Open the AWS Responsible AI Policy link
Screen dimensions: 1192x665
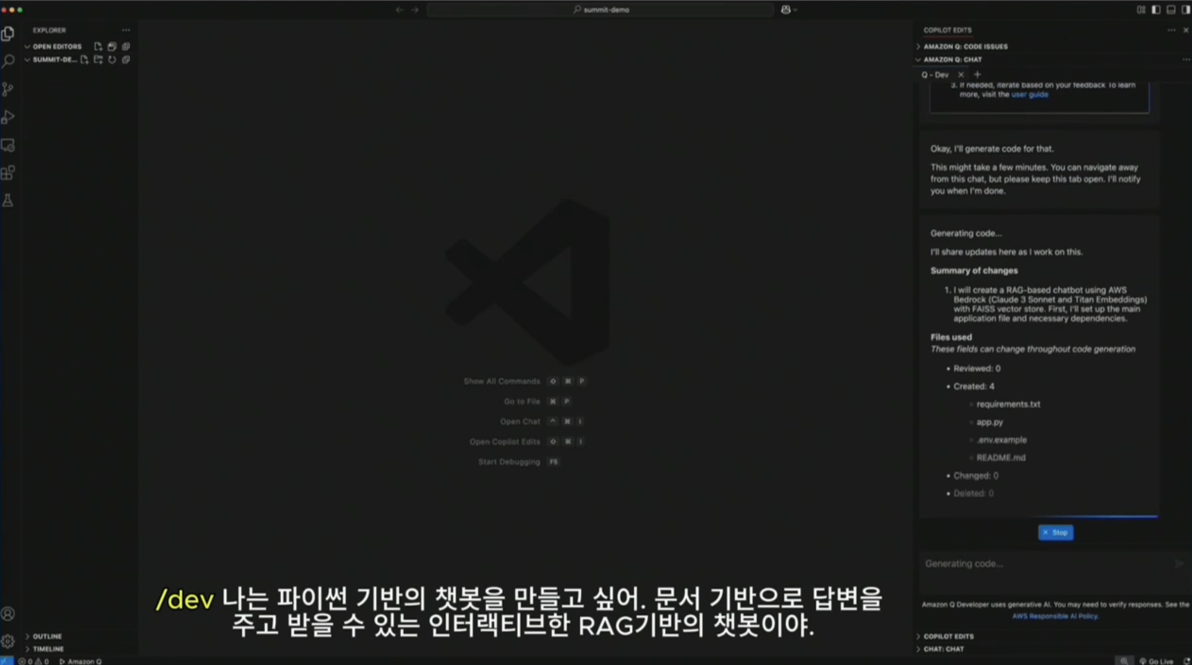(1054, 616)
